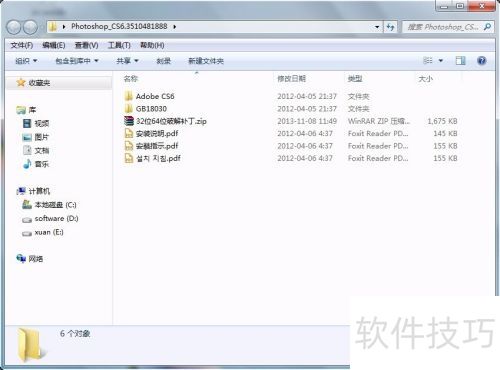Open the Edit (编辑) menu
Screen dimensions: 500x370
(54, 45)
